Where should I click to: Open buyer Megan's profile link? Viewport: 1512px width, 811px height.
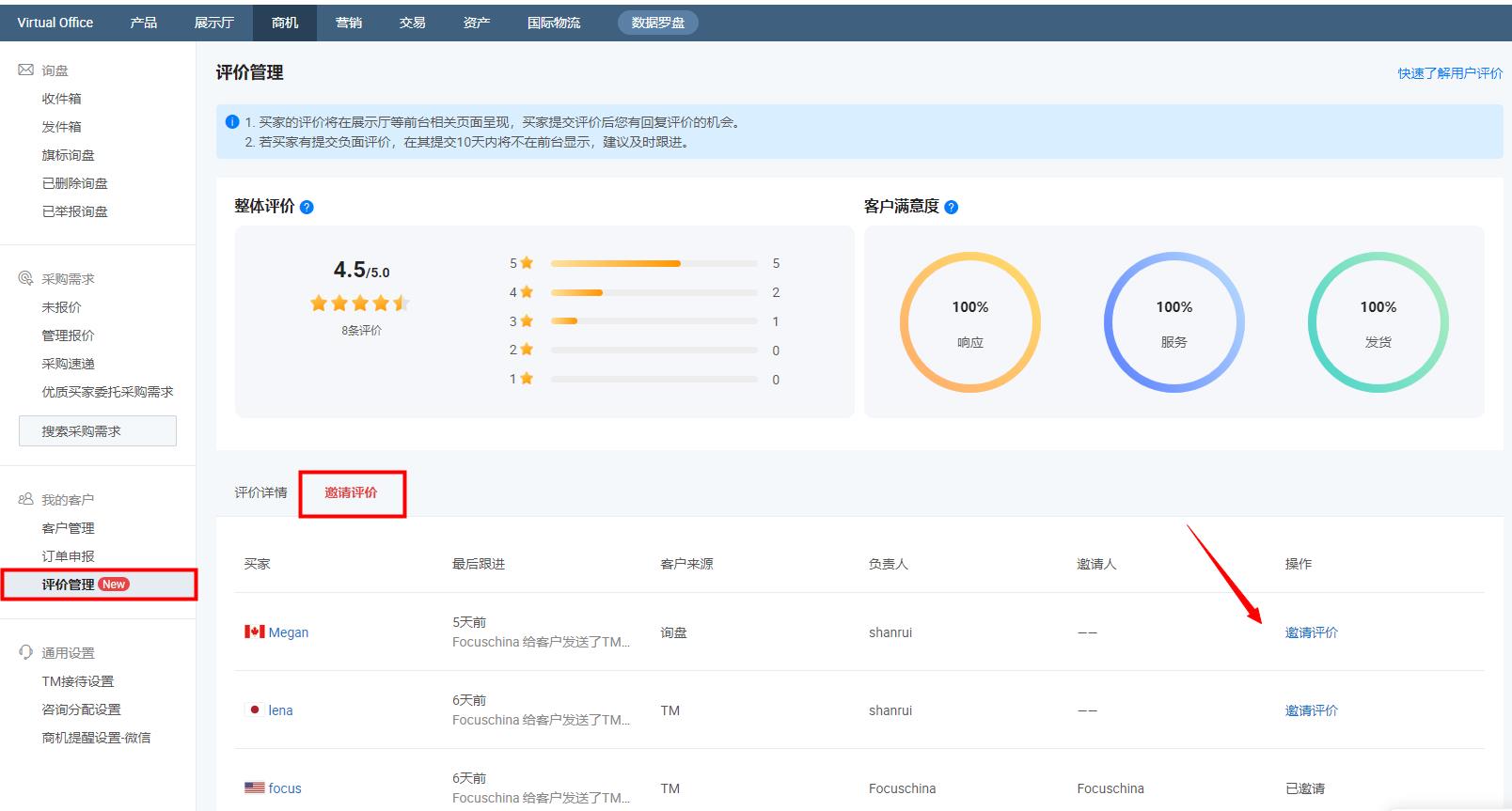coord(289,632)
